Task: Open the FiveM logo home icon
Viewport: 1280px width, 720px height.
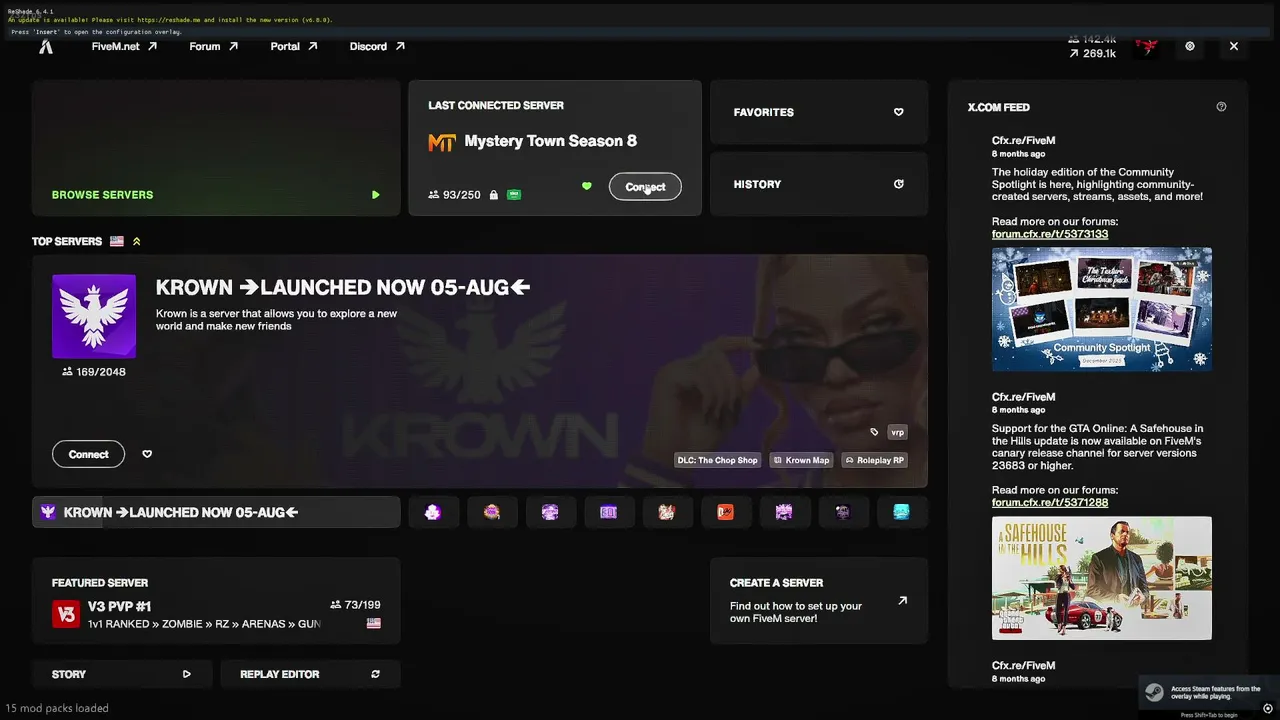Action: 46,46
